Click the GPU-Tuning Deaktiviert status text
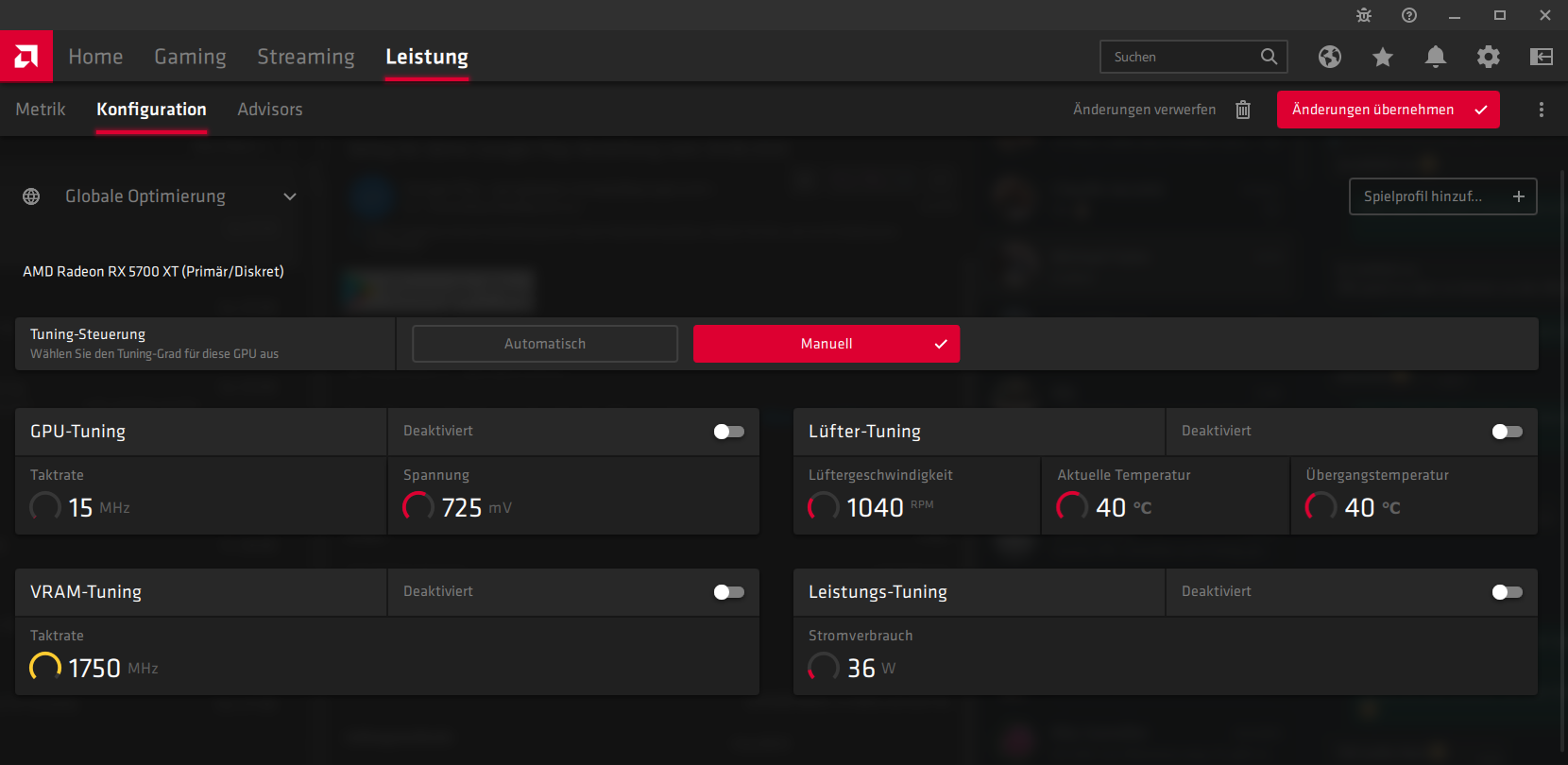 (x=438, y=431)
